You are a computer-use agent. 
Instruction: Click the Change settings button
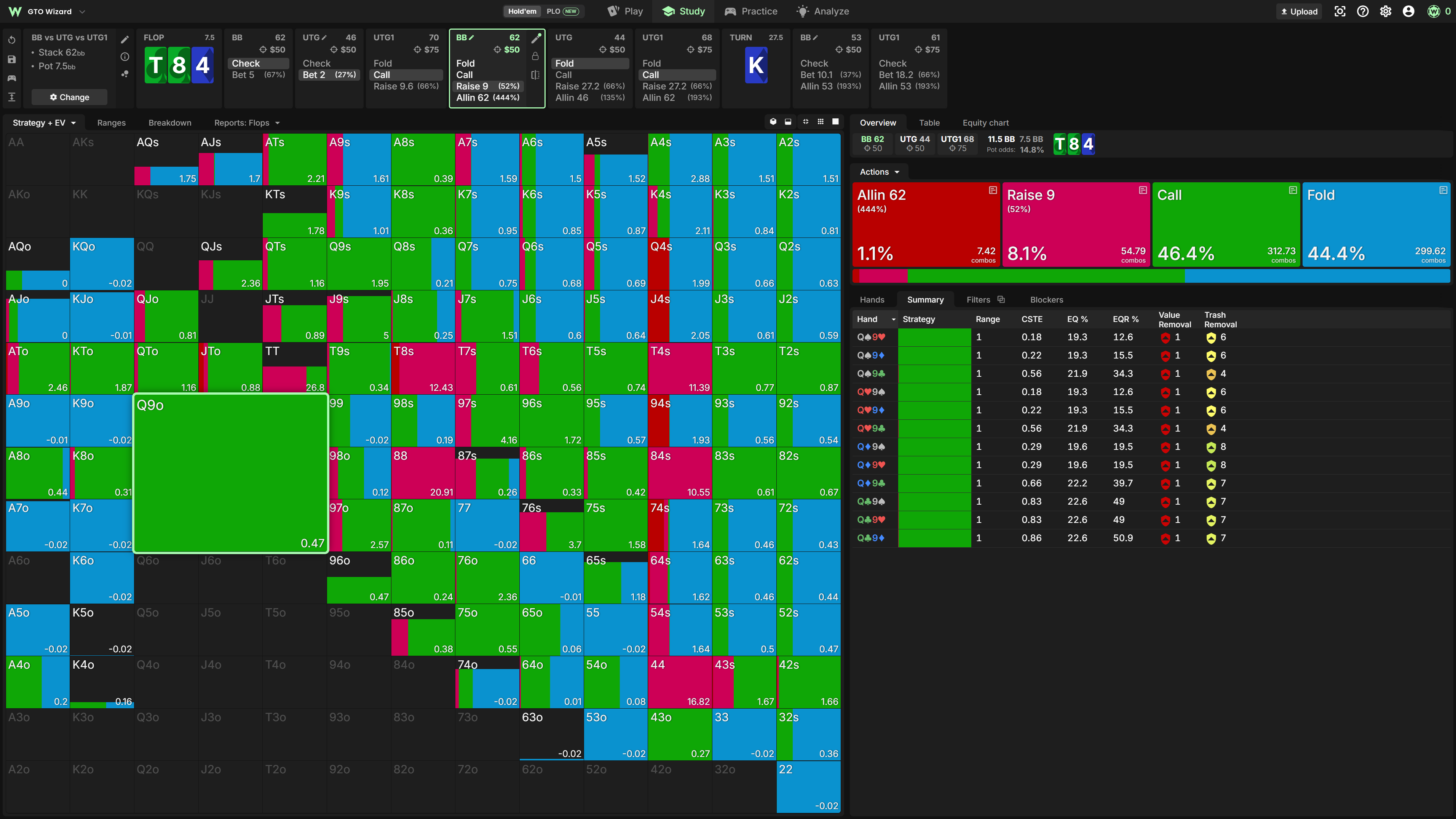pyautogui.click(x=69, y=97)
